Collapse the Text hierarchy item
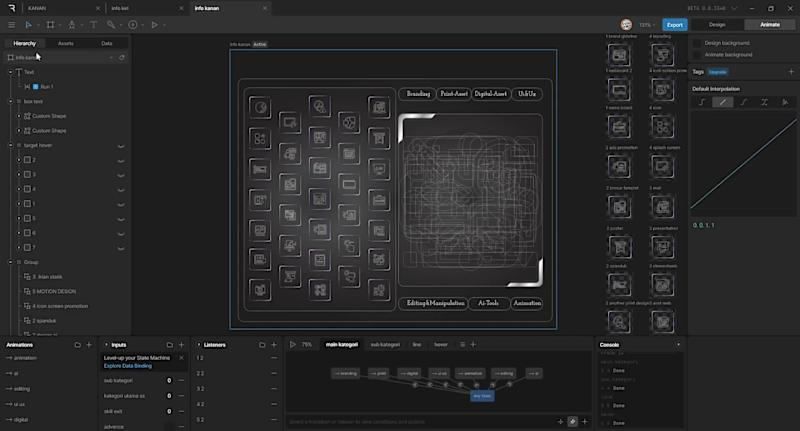Viewport: 800px width, 431px height. pos(10,72)
